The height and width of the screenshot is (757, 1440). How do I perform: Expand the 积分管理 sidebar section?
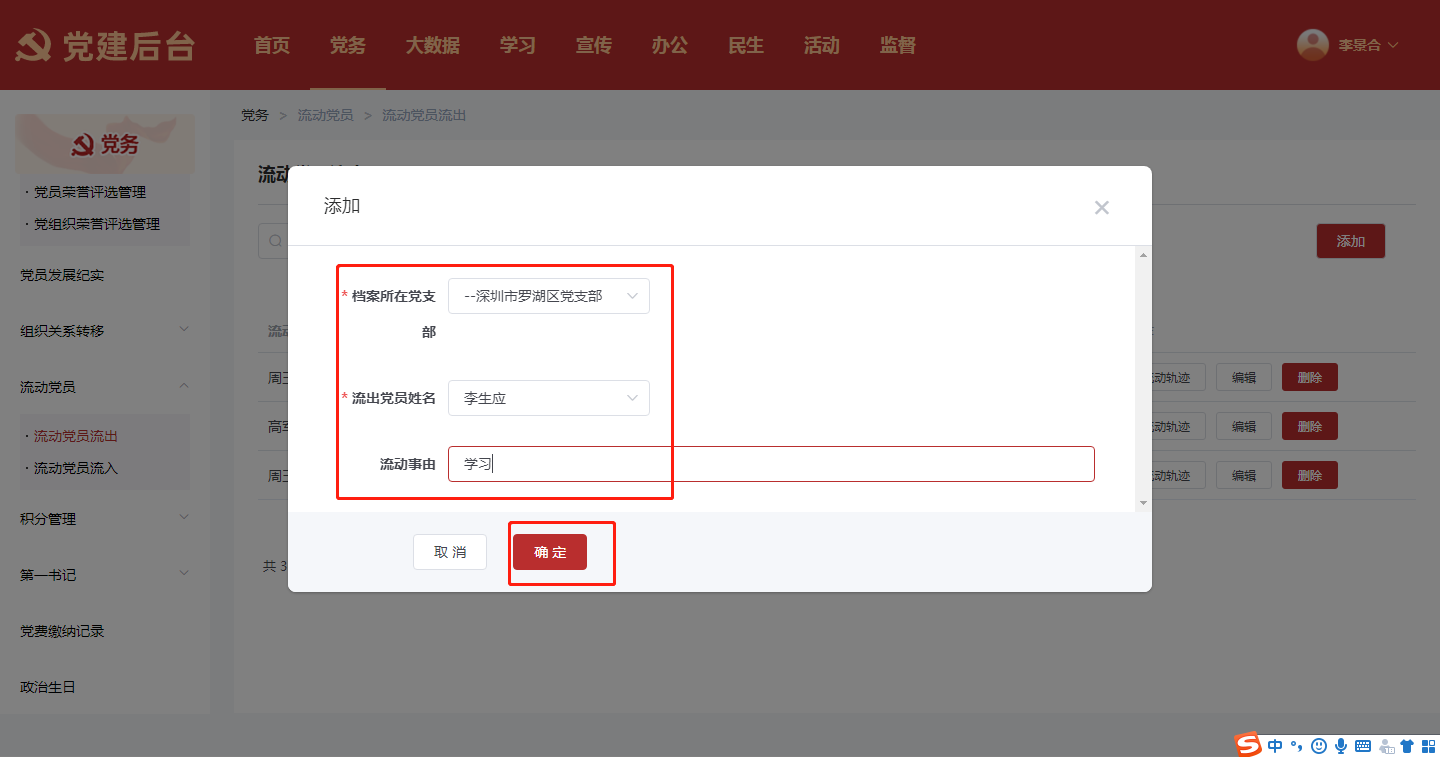(x=184, y=518)
